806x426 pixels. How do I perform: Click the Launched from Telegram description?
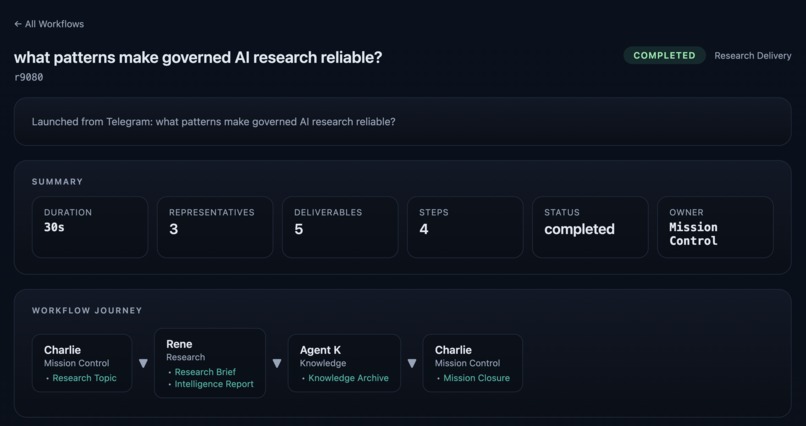pos(213,122)
